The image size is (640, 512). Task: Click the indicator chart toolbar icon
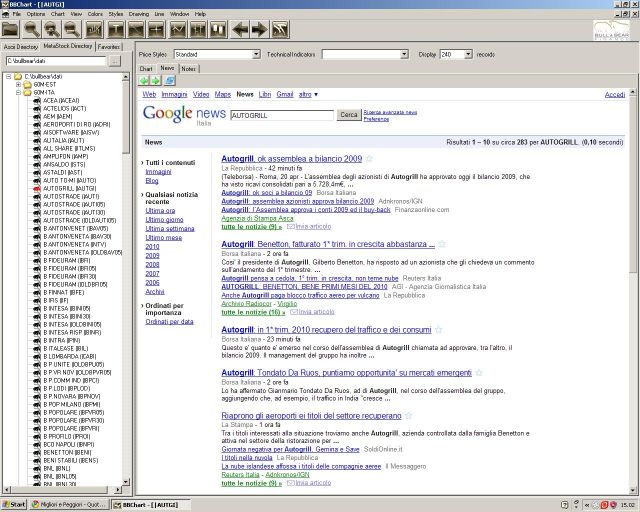[x=95, y=30]
